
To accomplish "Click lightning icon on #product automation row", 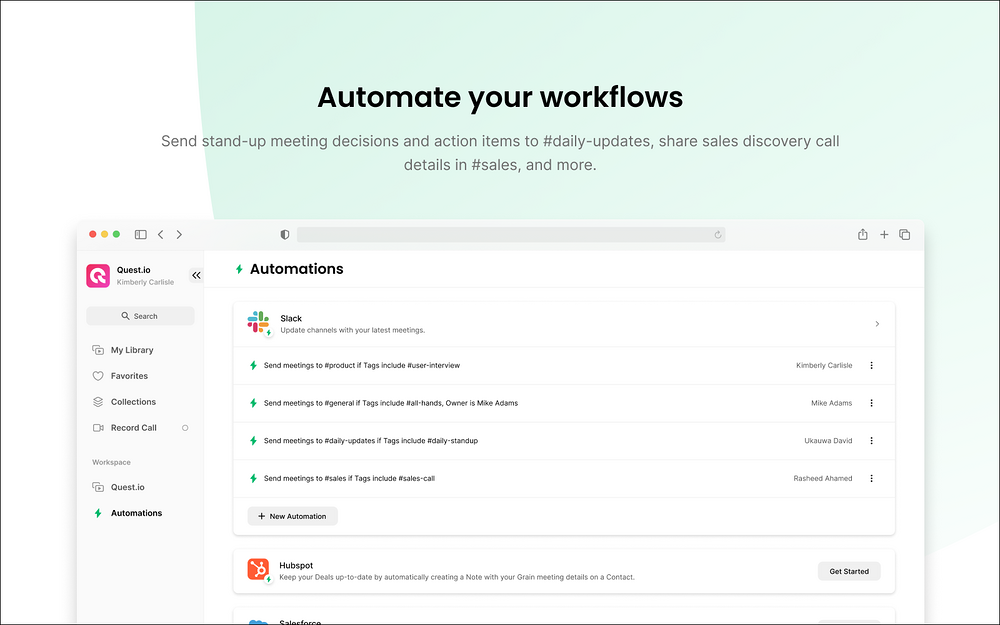I will (253, 365).
